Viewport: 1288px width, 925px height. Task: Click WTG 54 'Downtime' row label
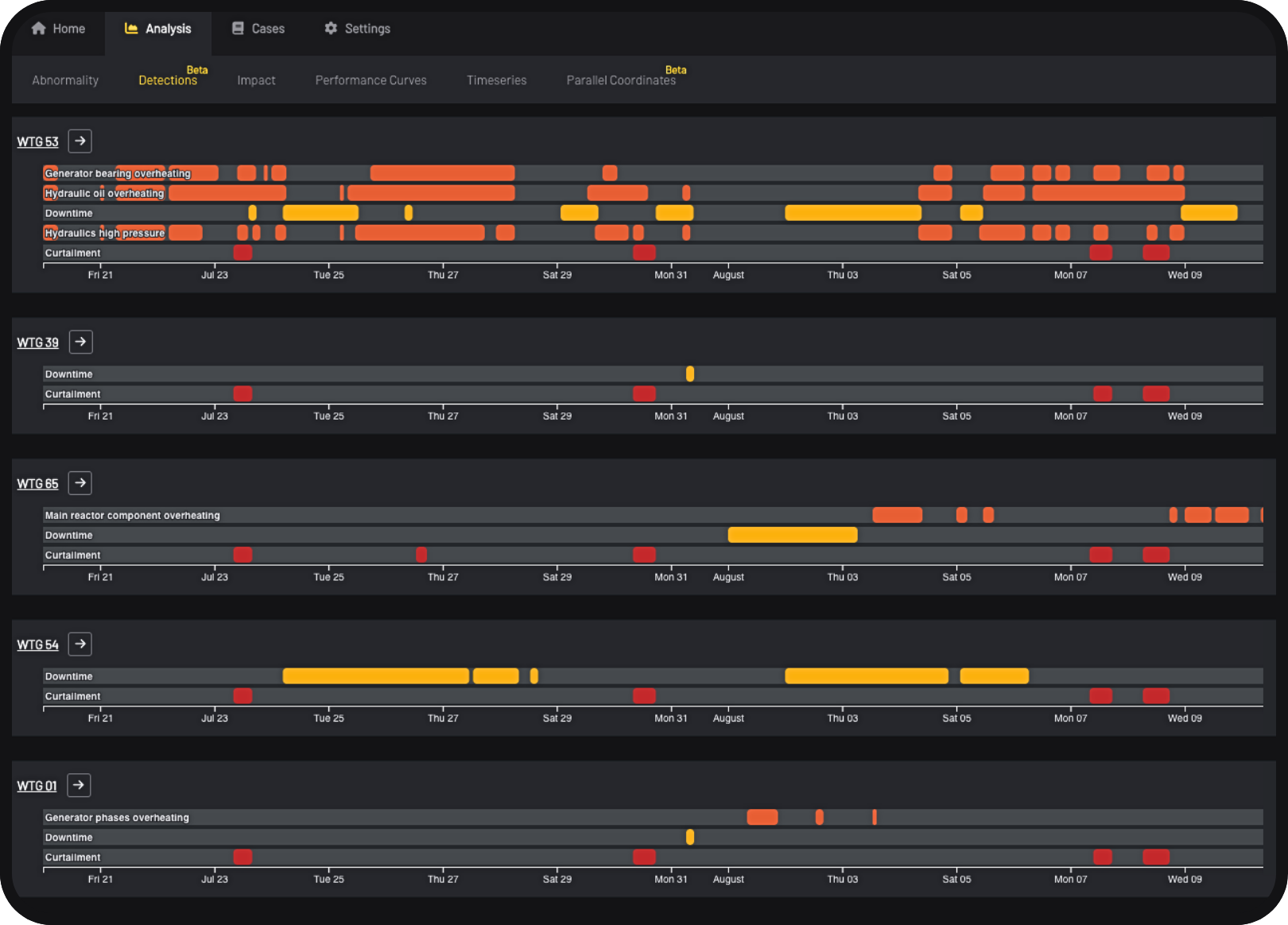coord(68,676)
